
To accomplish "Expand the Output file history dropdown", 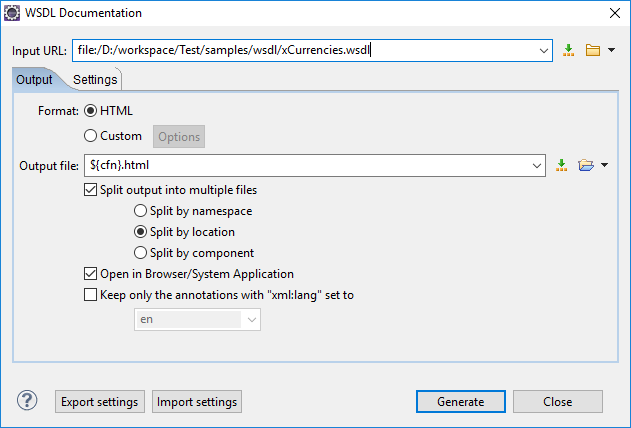I will pos(537,165).
